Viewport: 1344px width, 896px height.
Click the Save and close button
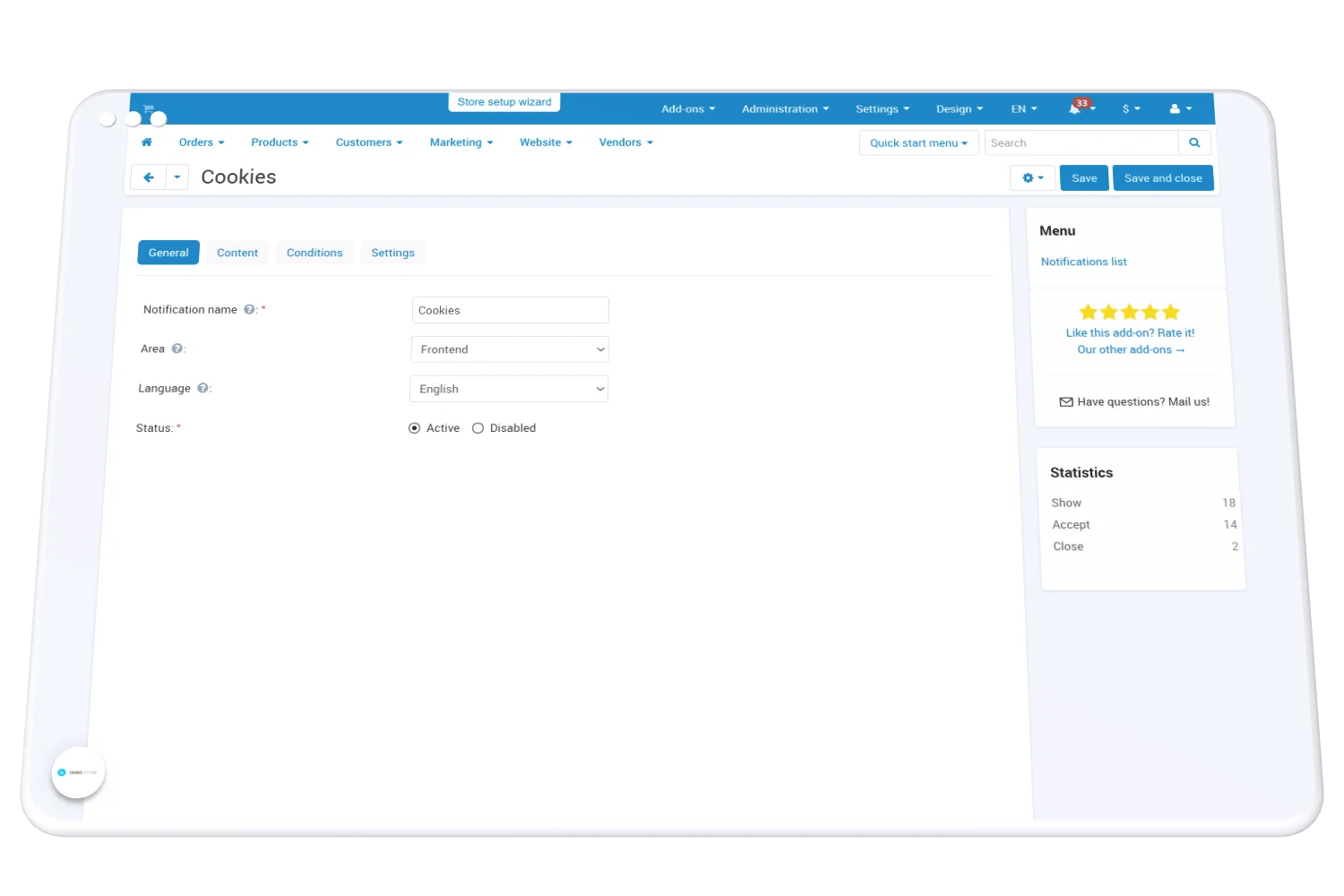tap(1163, 178)
